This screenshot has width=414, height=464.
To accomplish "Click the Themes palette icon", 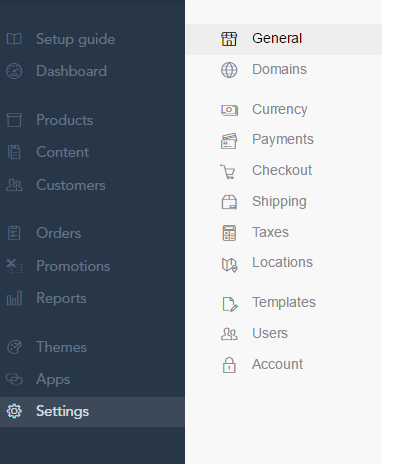I will 14,347.
